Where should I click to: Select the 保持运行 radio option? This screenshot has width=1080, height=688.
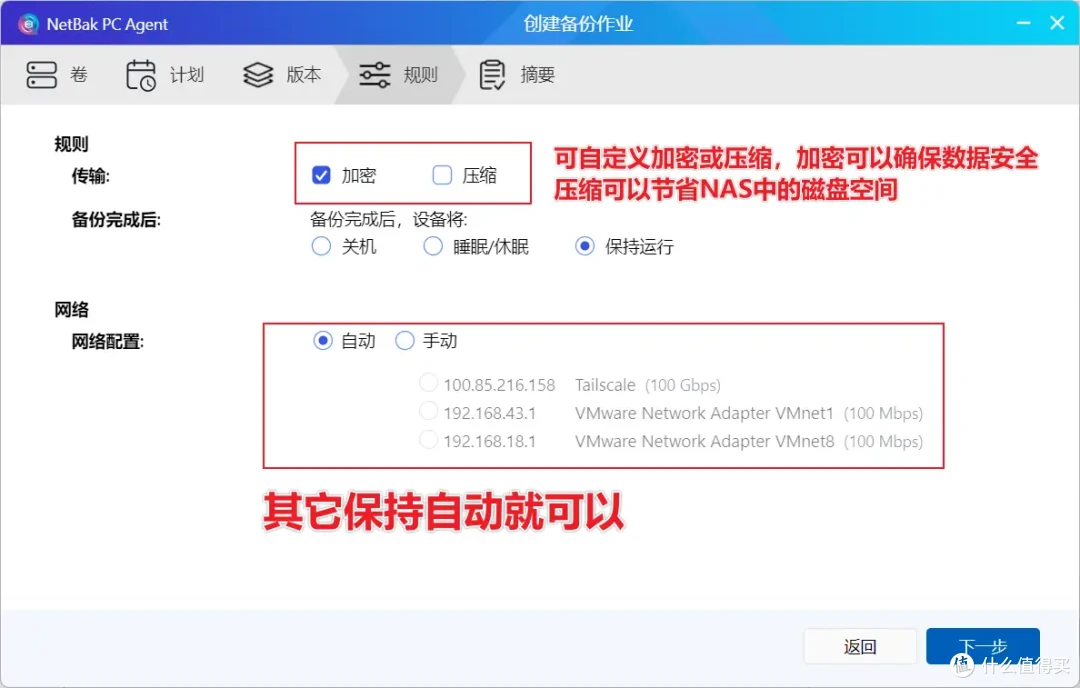tap(585, 246)
